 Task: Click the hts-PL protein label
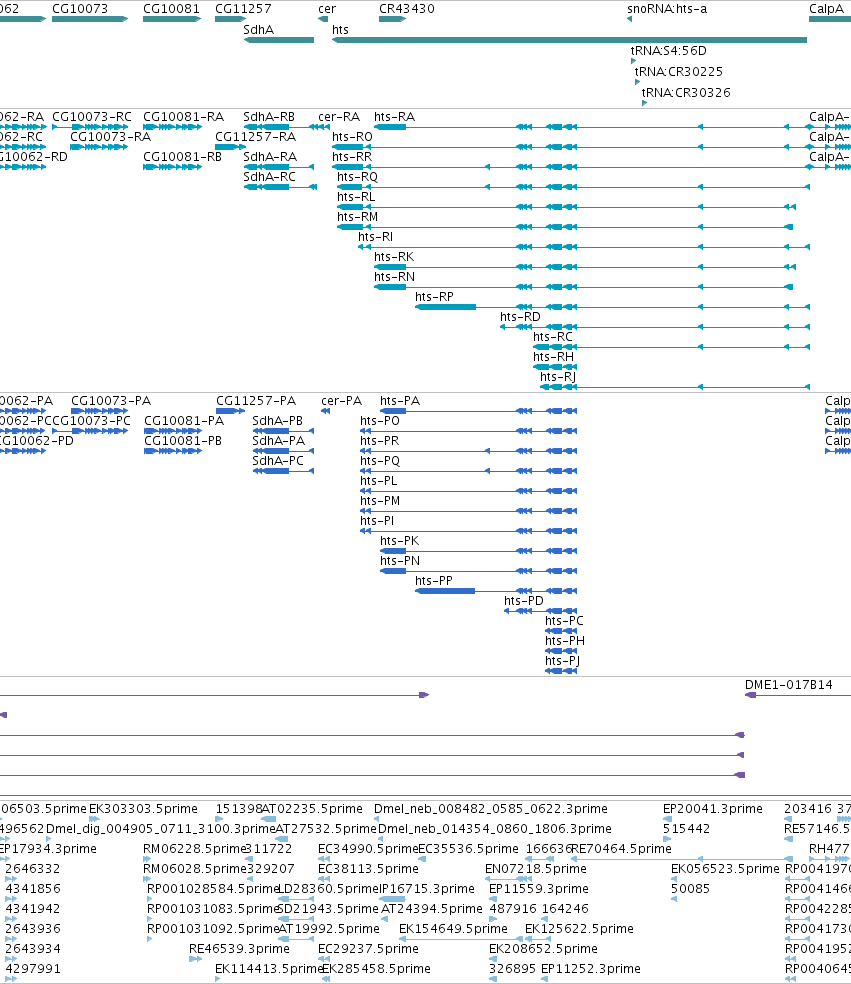point(378,481)
